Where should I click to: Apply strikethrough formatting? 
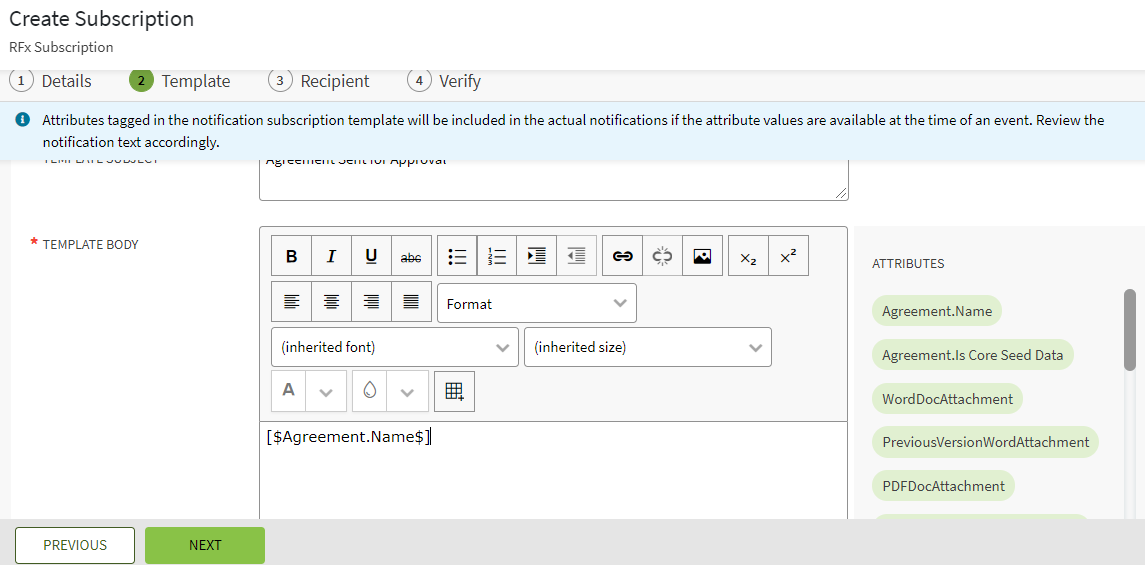click(411, 256)
